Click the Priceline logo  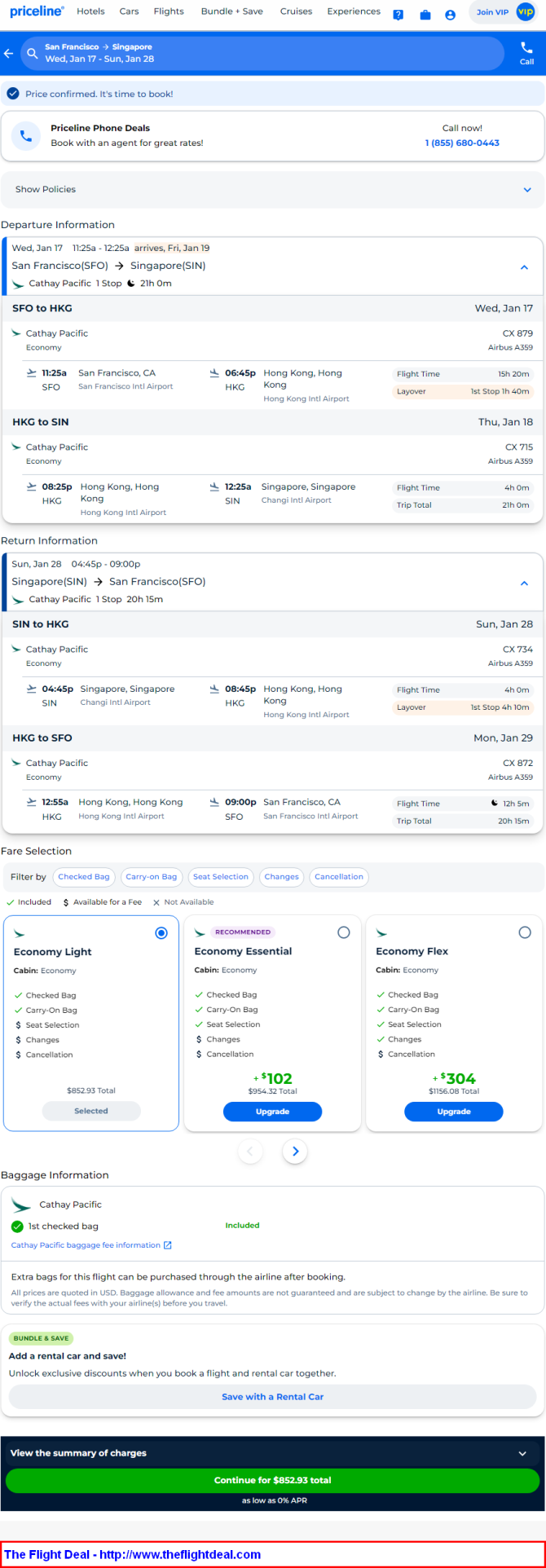point(37,11)
